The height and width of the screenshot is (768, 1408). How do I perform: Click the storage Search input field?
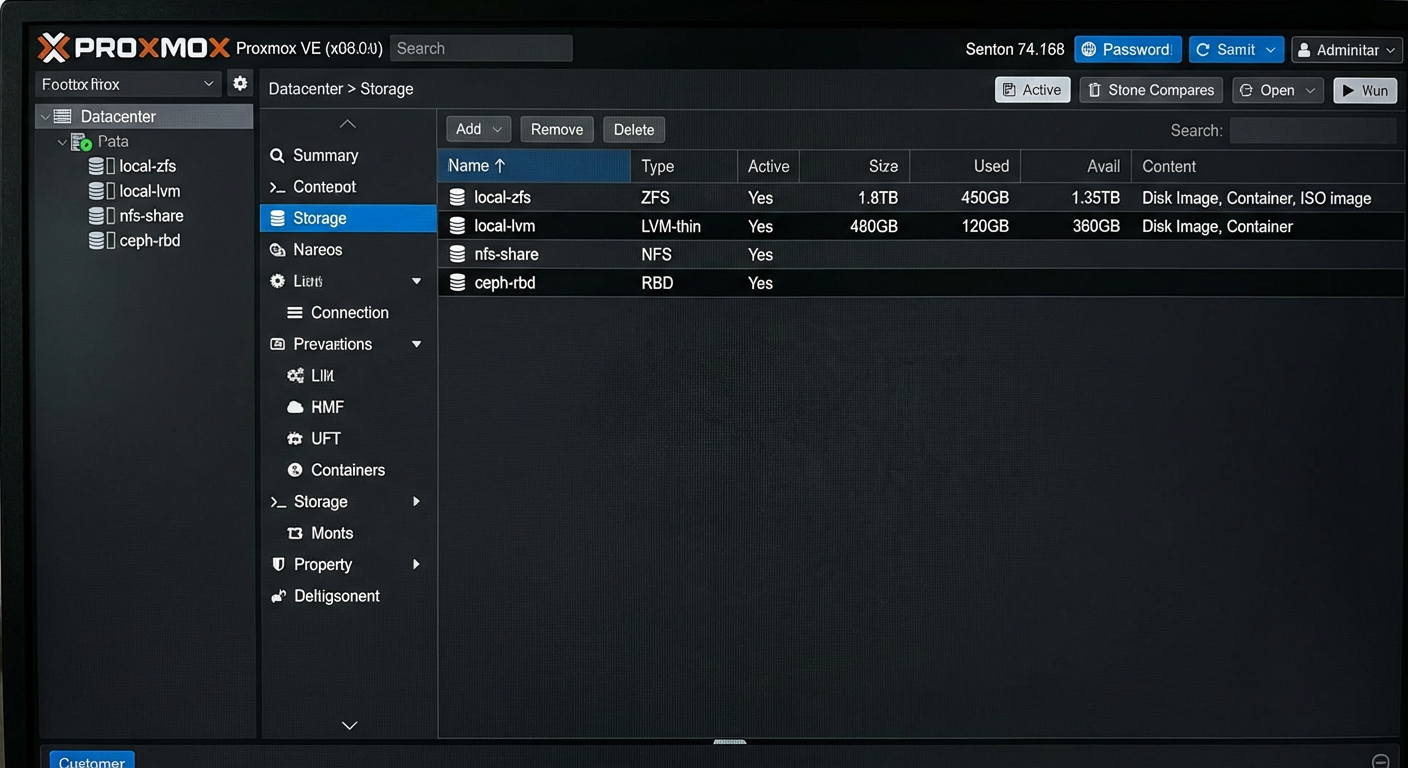(1312, 130)
